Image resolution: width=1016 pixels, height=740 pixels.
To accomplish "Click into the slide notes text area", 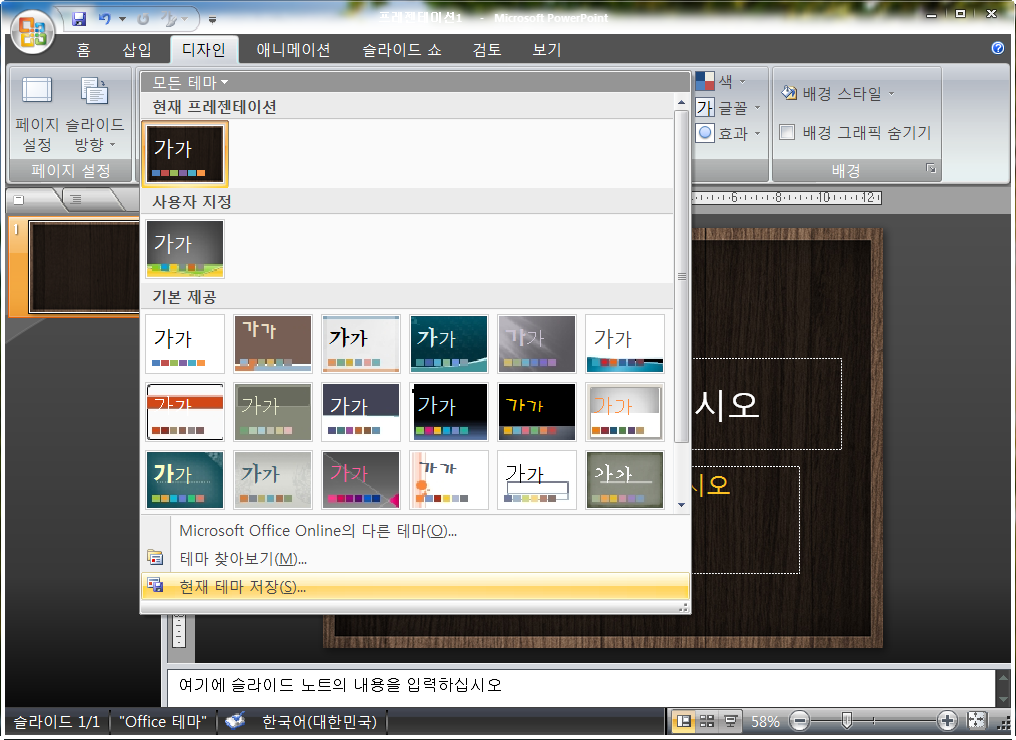I will pos(581,686).
